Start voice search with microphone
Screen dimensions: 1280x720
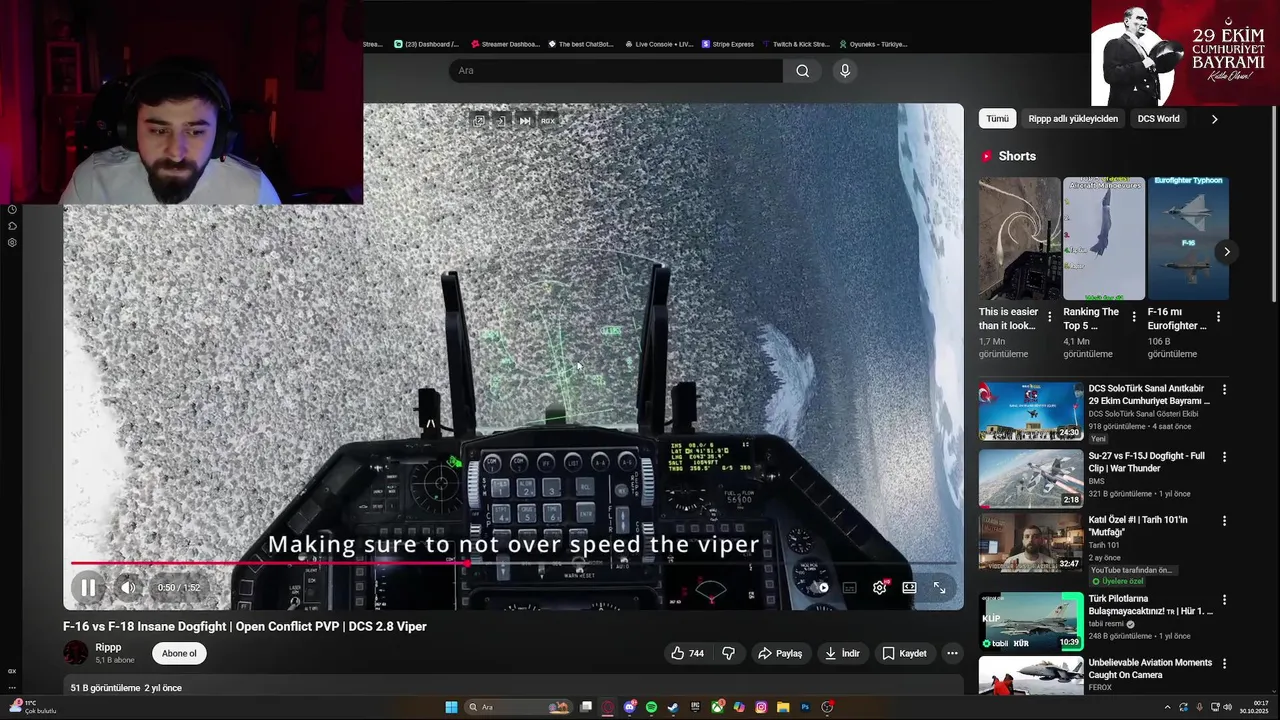(x=845, y=71)
